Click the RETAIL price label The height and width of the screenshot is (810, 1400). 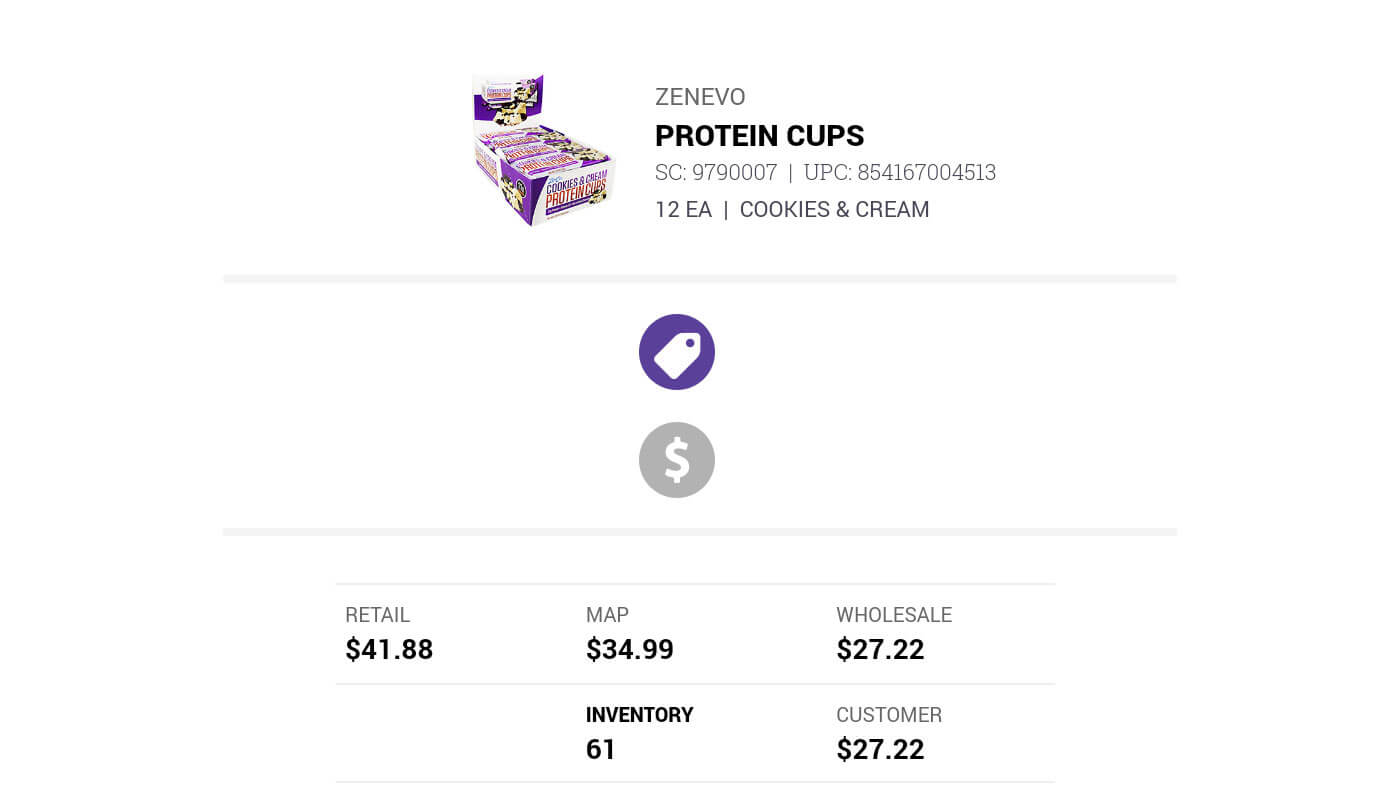click(378, 615)
